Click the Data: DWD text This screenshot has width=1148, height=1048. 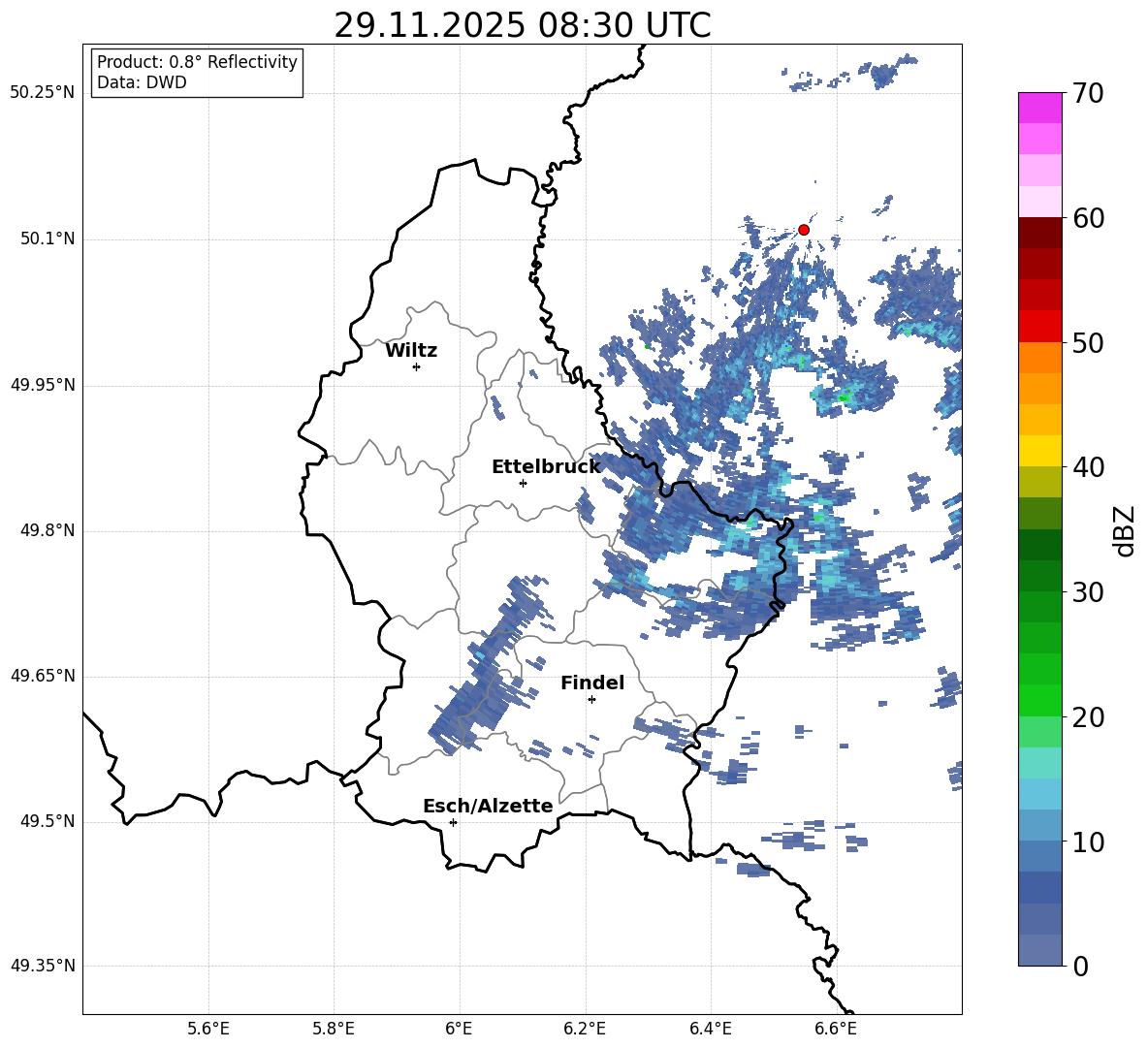point(142,82)
